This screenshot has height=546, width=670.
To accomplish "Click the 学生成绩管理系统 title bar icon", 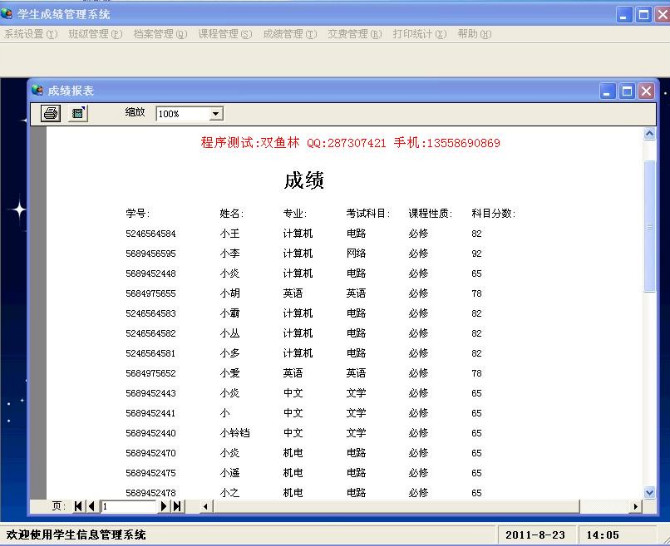I will [x=7, y=14].
